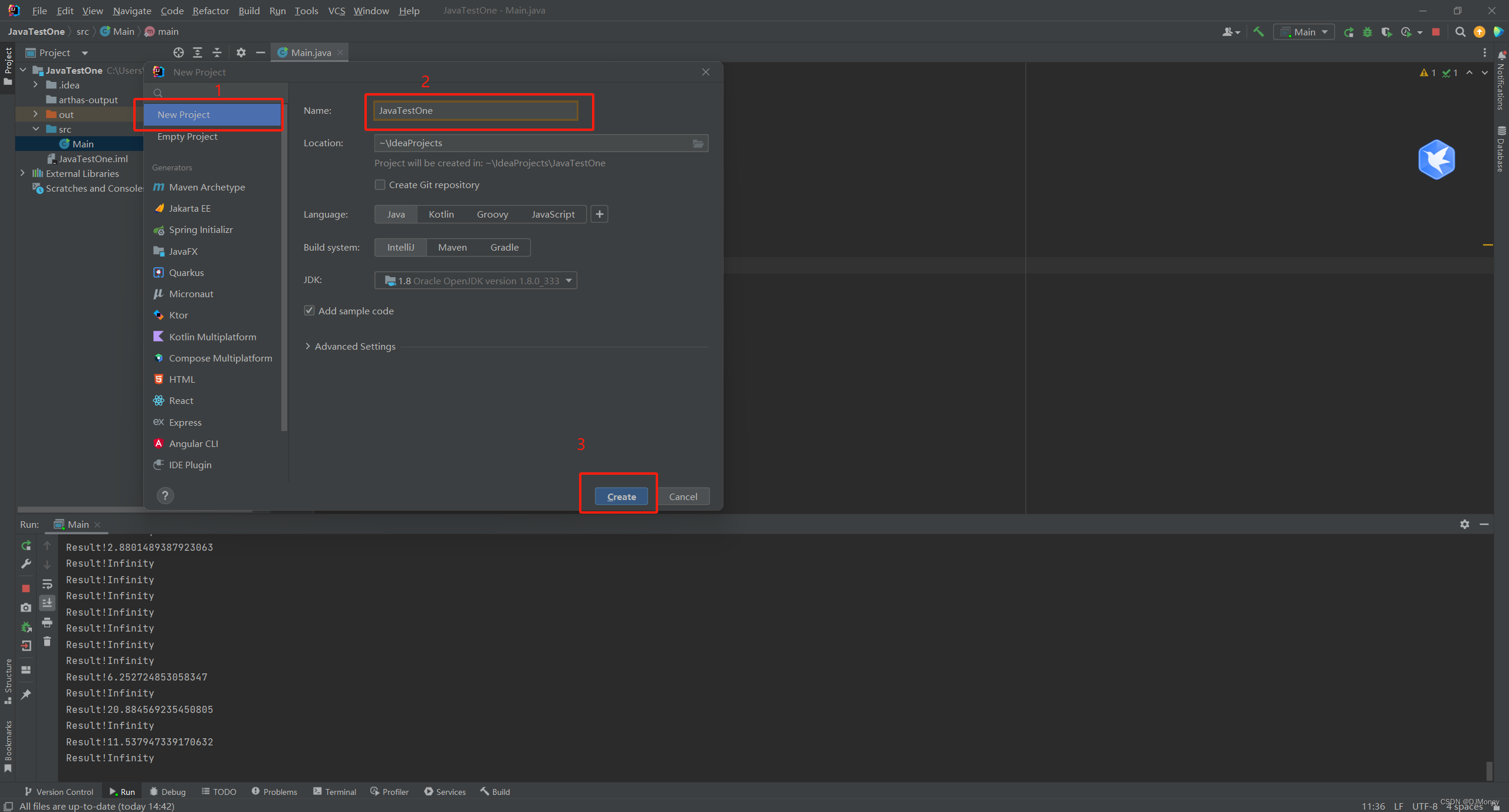Select Kotlin language option
This screenshot has height=812, width=1509.
[x=441, y=215]
